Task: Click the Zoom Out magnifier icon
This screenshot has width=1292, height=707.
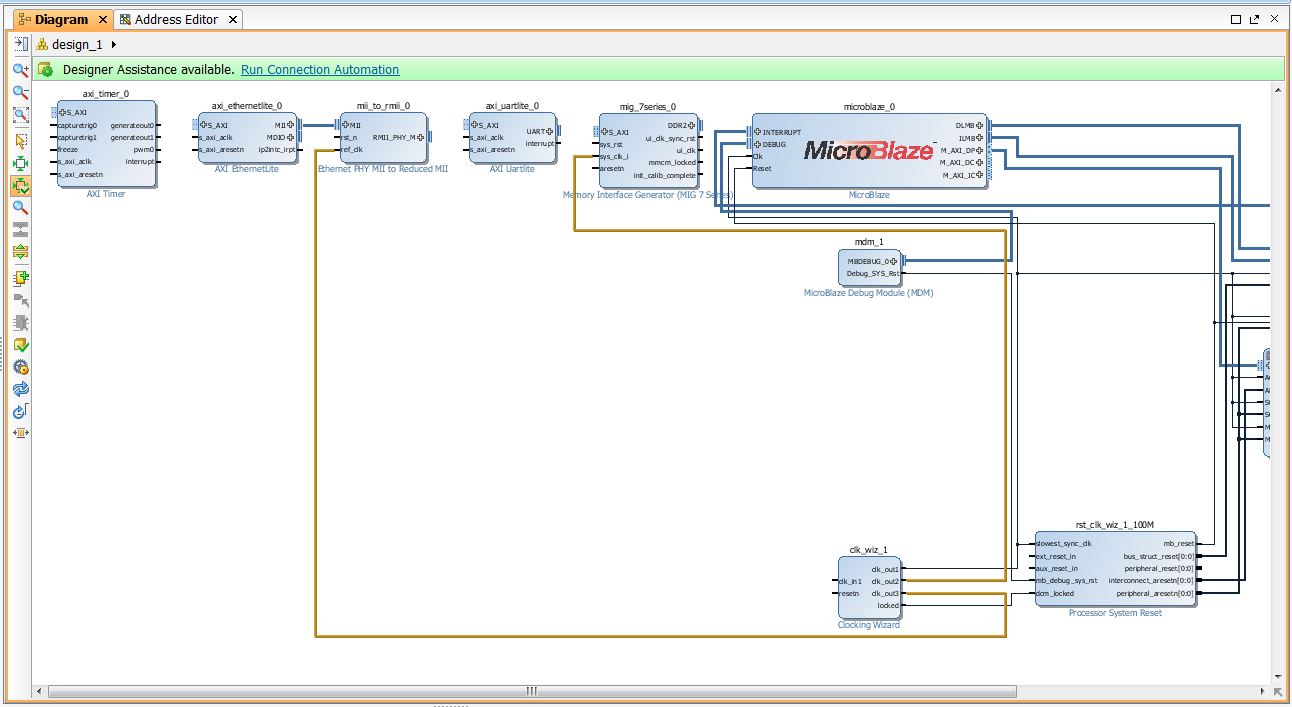Action: (20, 92)
